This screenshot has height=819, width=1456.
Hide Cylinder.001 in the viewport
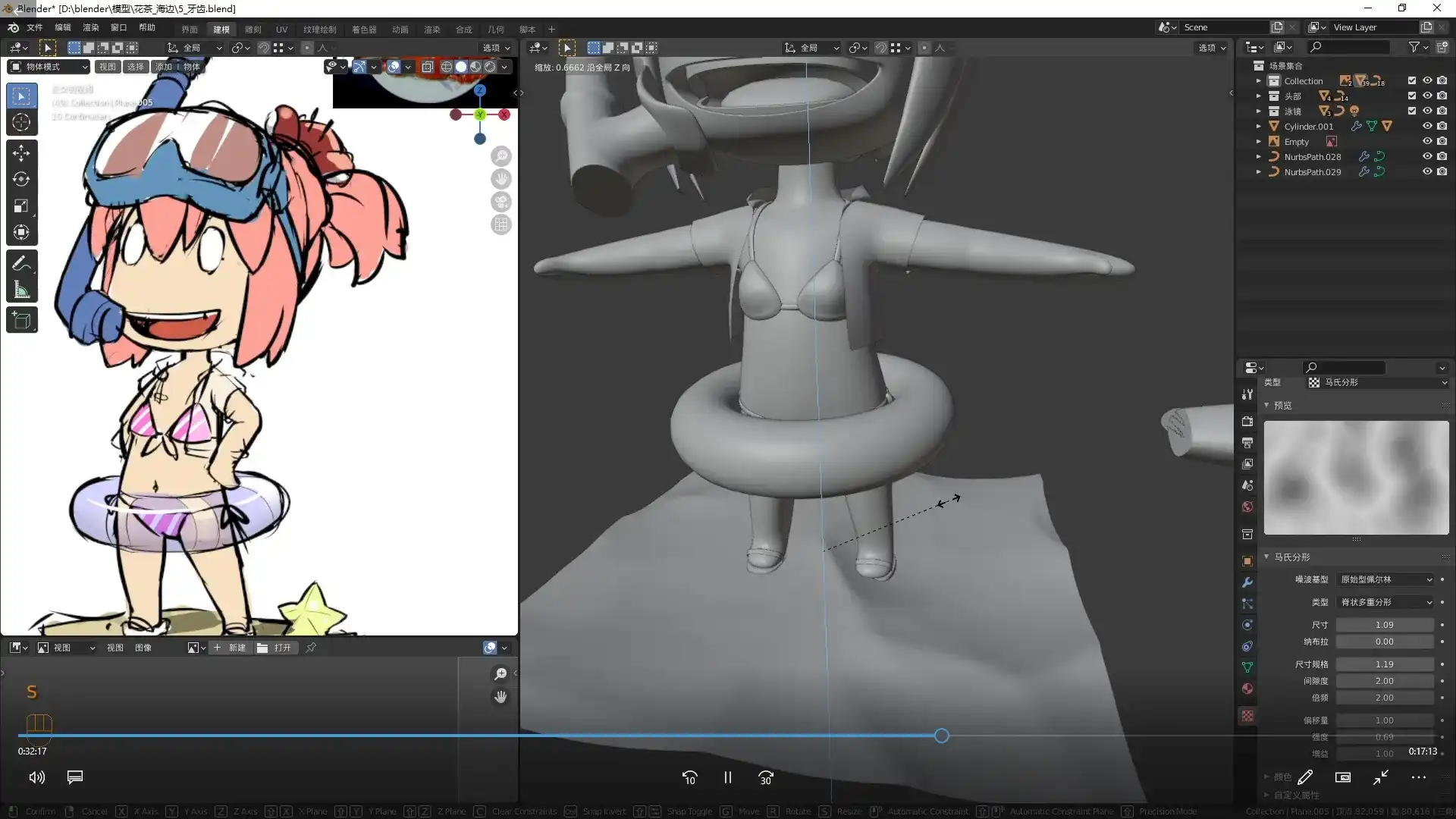pos(1429,126)
